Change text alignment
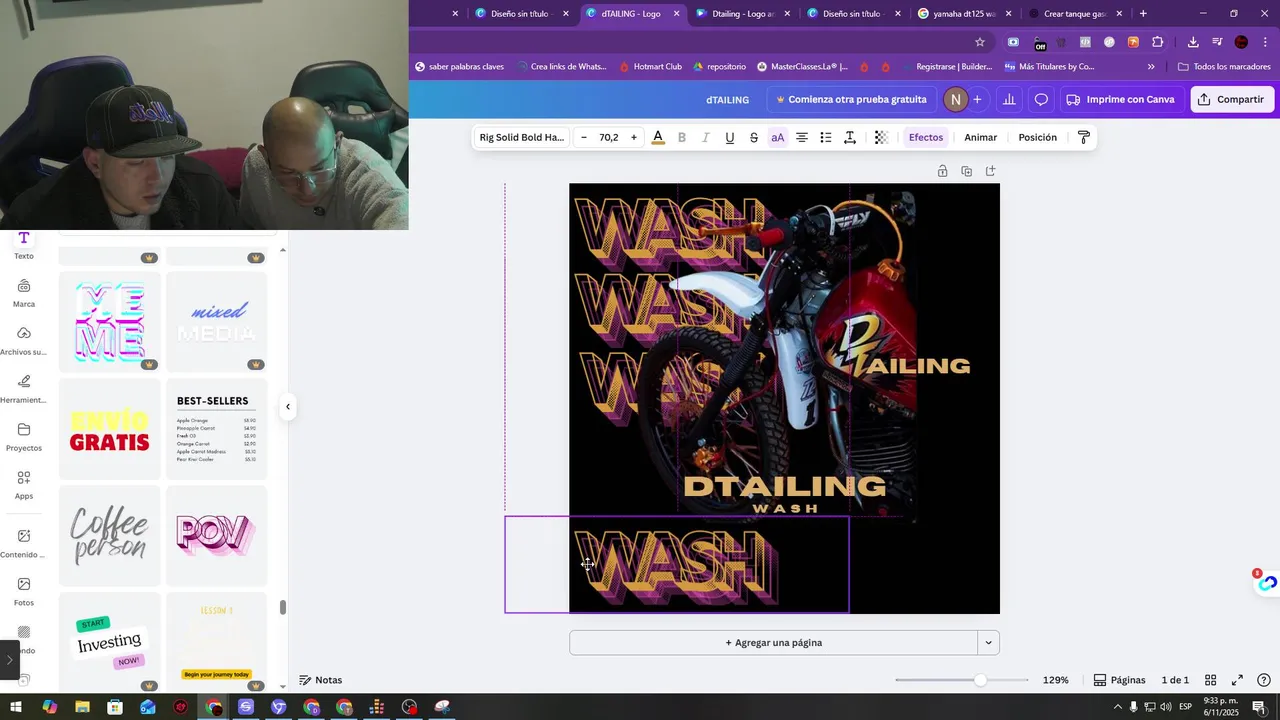Screen dimensions: 1280x720 pos(802,137)
